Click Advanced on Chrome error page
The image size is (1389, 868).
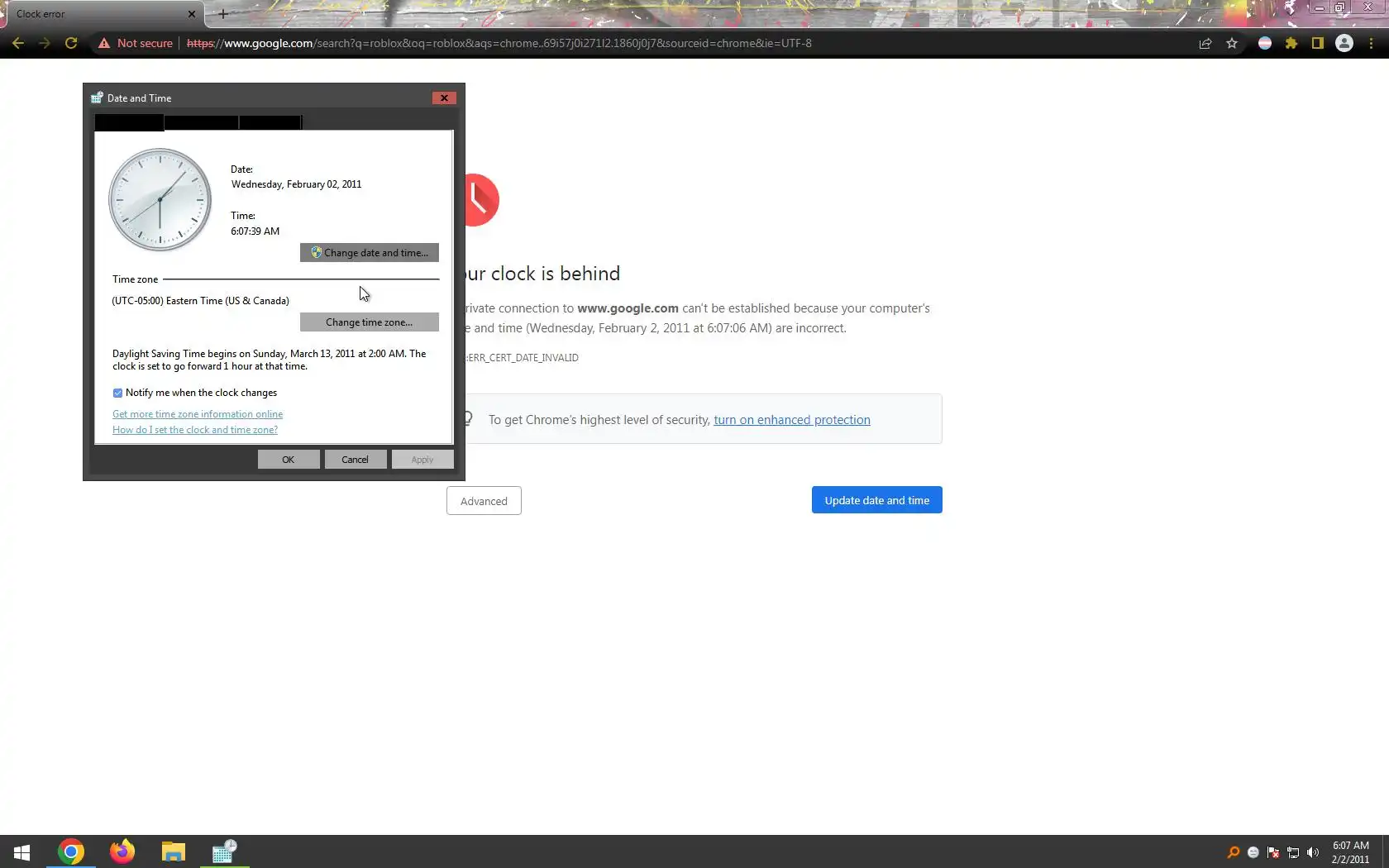pyautogui.click(x=484, y=501)
